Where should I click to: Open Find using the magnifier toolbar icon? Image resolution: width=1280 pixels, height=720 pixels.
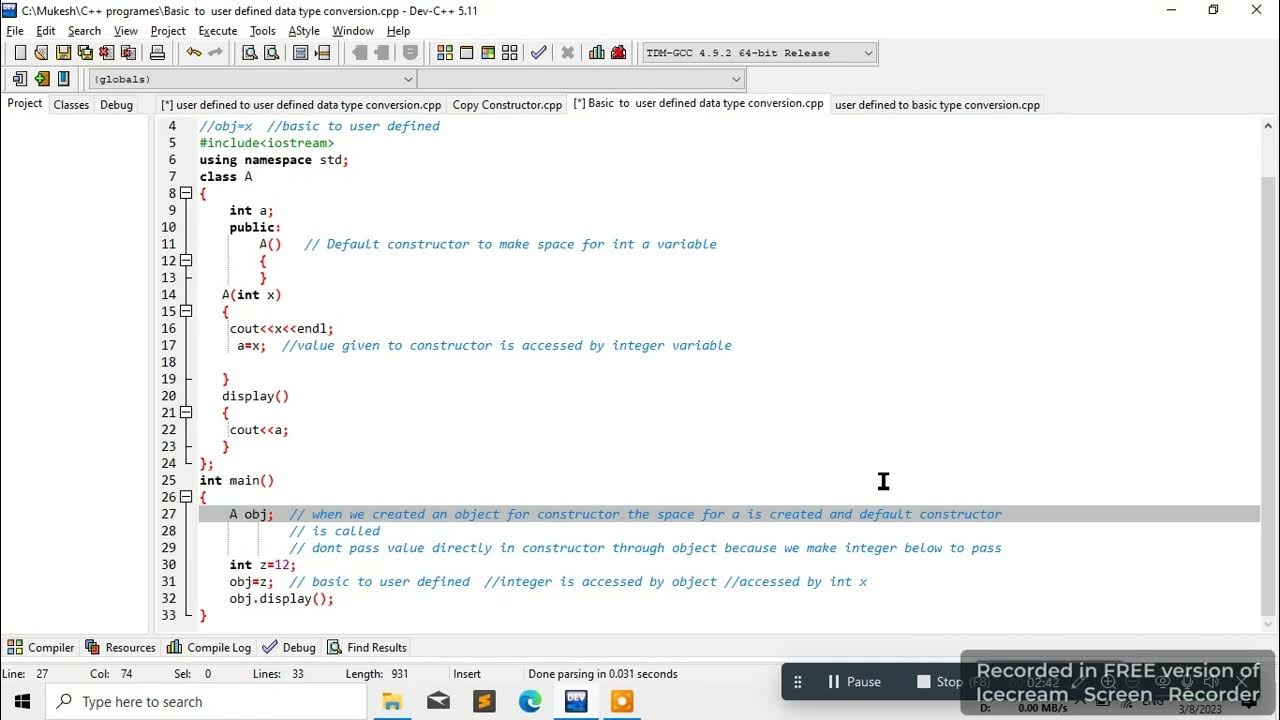click(x=250, y=53)
